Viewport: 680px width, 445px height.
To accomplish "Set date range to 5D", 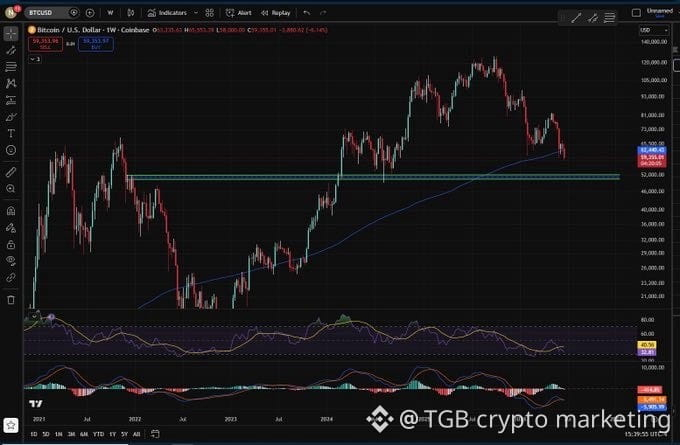I will pos(46,434).
